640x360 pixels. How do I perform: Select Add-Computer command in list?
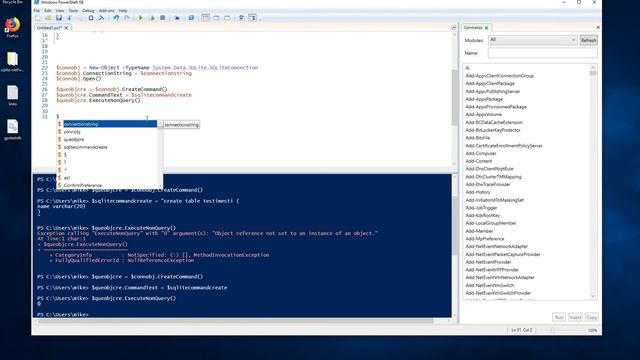[x=481, y=153]
